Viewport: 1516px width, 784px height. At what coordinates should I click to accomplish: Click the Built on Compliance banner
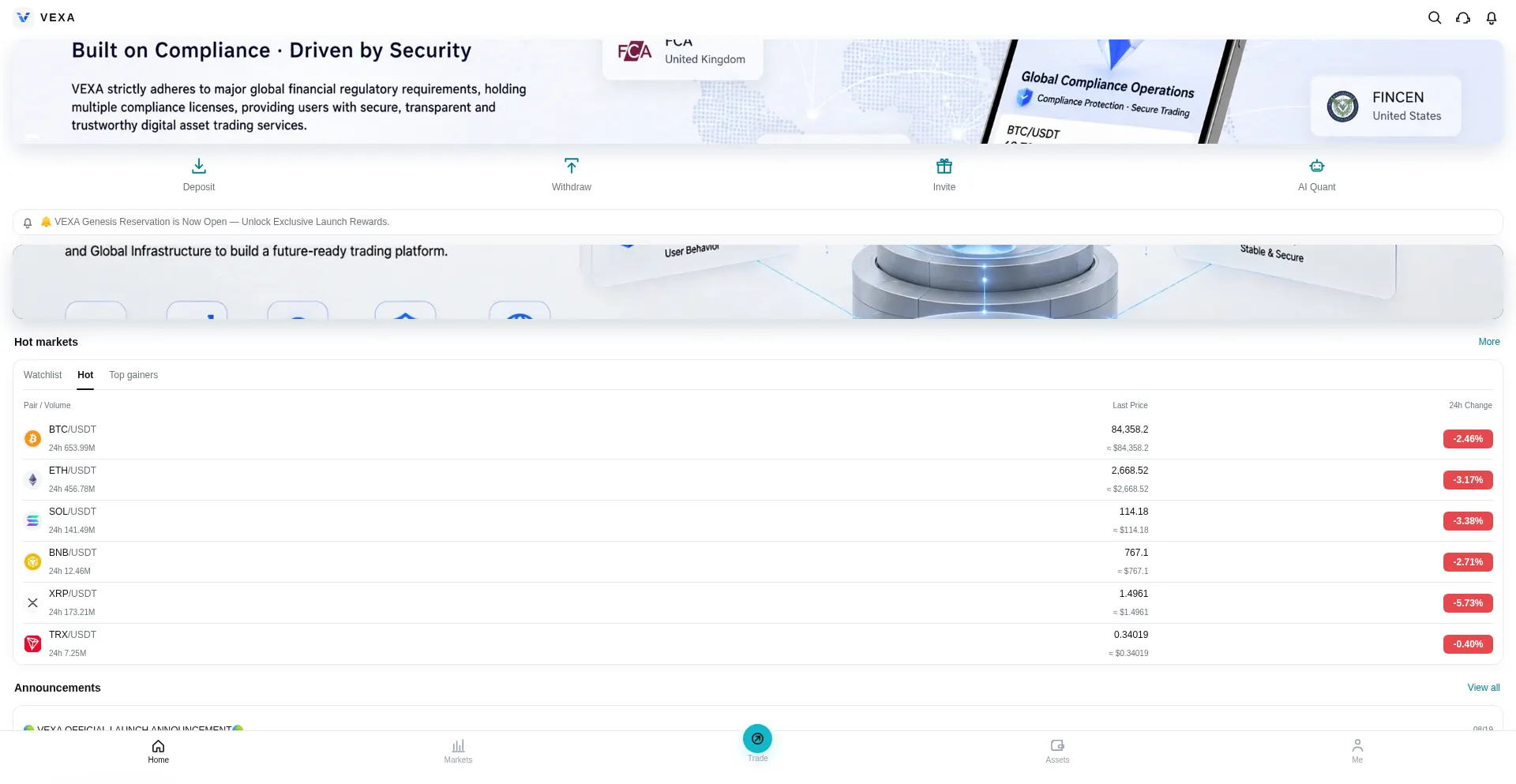[x=758, y=92]
